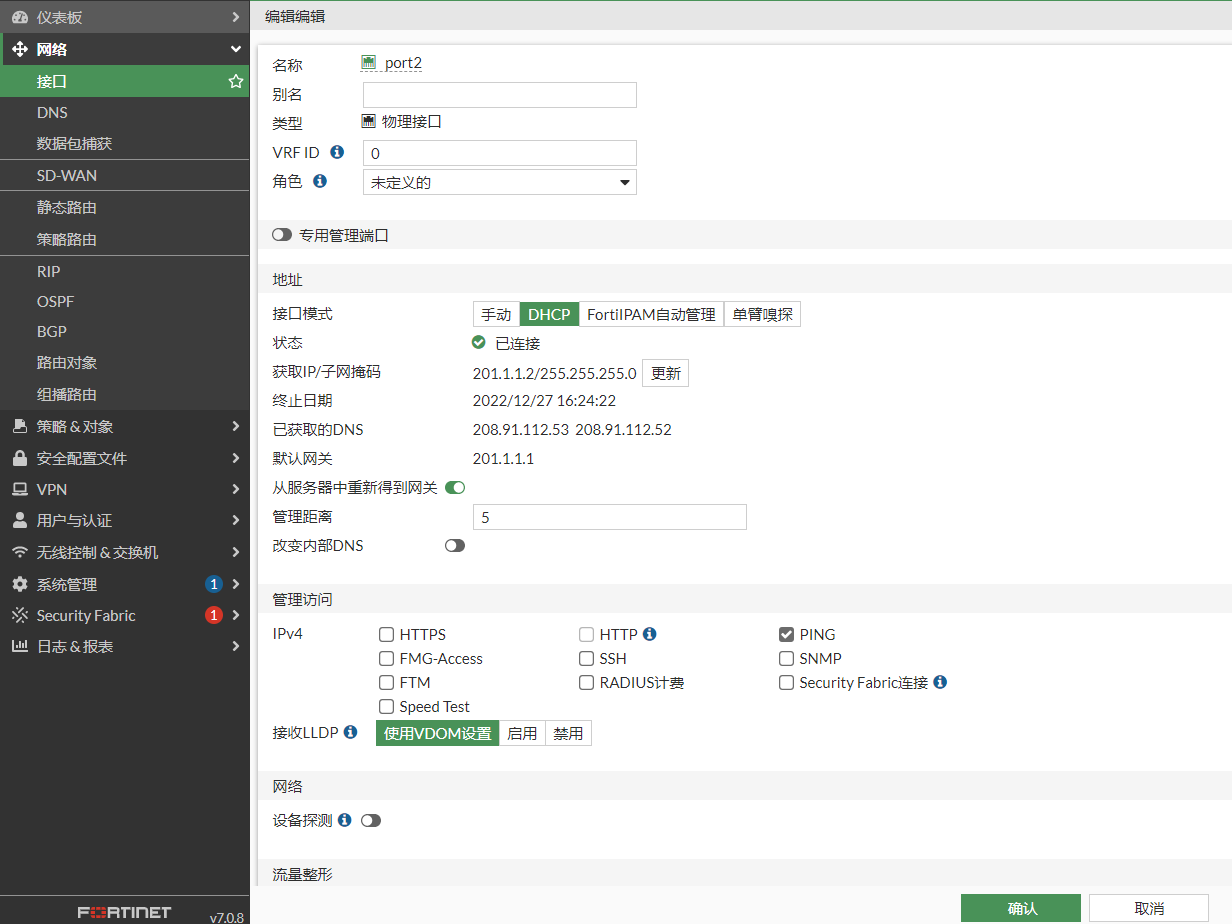Uncheck the PING checkbox
This screenshot has height=924, width=1232.
pyautogui.click(x=786, y=634)
